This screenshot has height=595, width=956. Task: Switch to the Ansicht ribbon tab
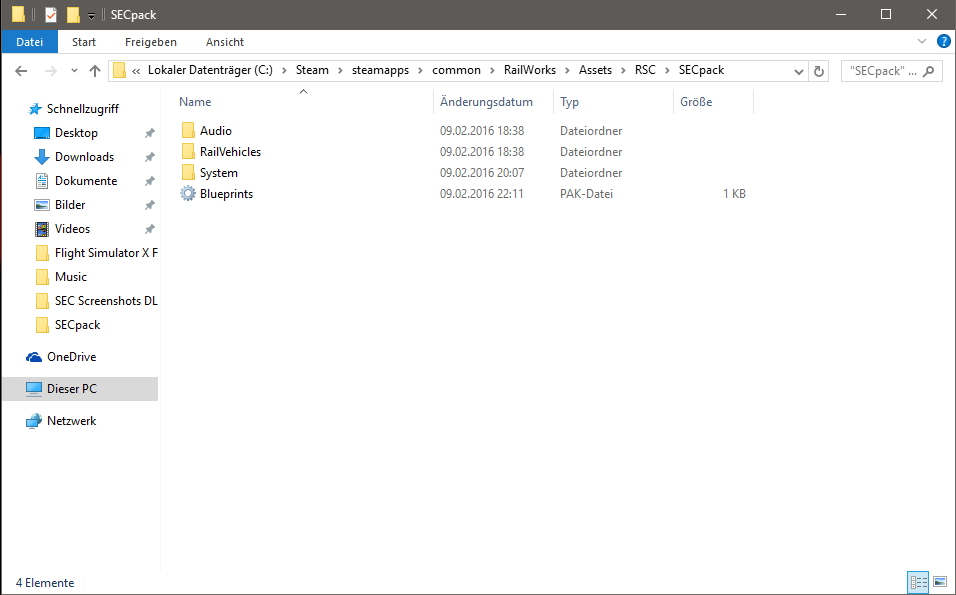(224, 41)
